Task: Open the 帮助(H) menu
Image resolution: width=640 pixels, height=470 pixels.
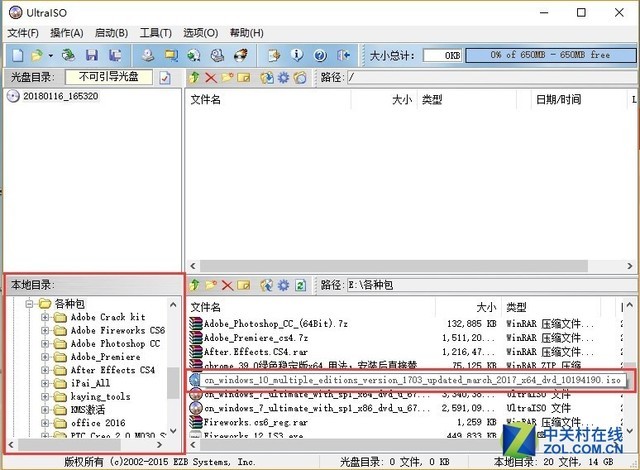Action: [247, 33]
